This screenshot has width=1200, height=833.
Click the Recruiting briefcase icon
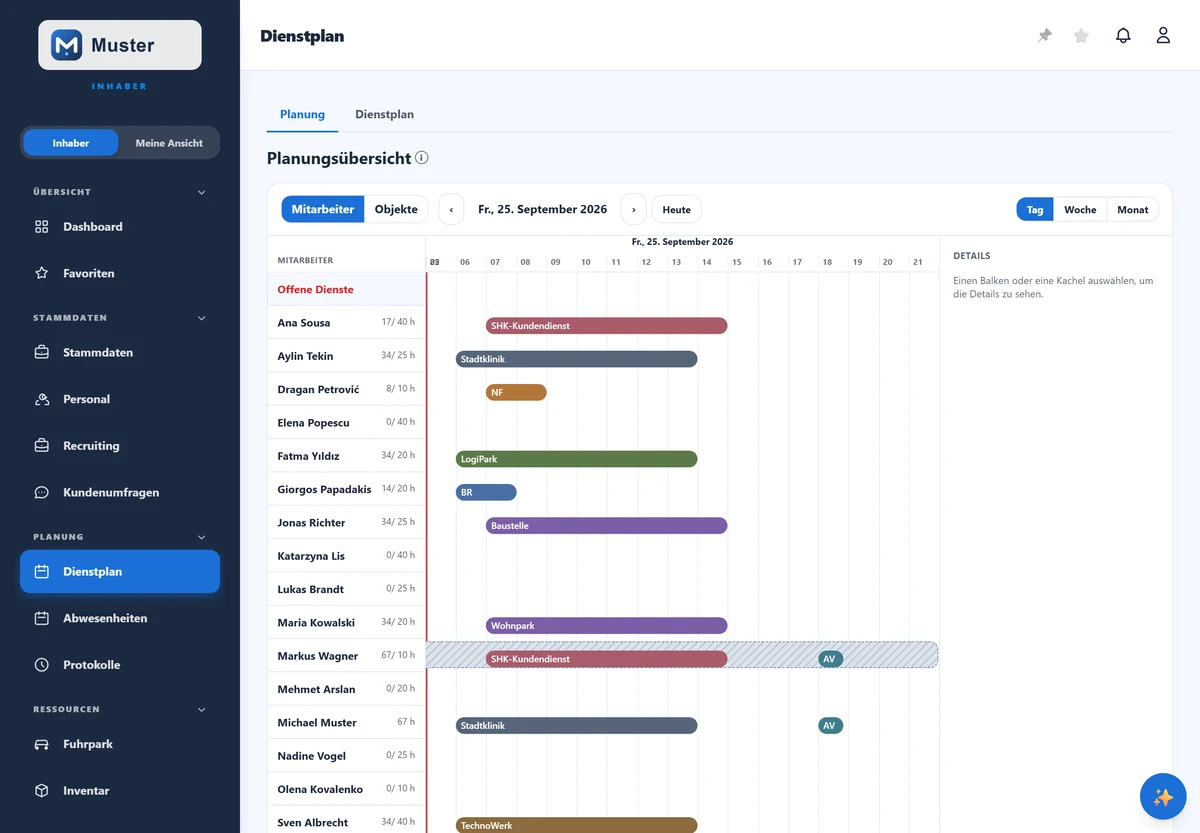click(x=42, y=446)
